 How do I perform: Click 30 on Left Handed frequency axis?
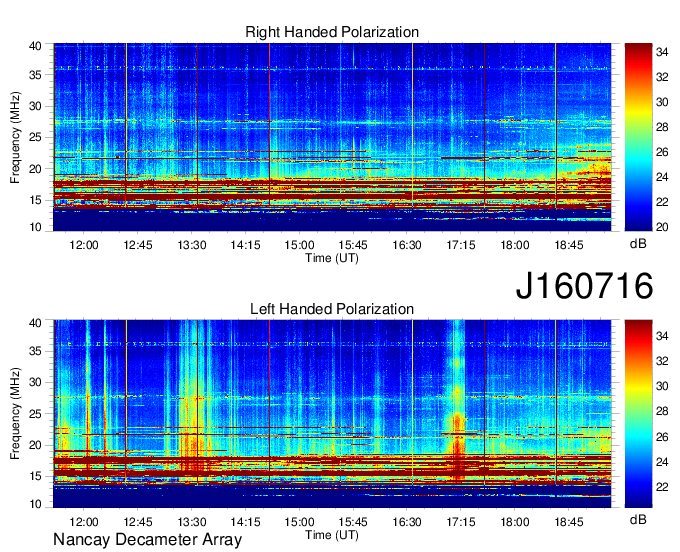[x=35, y=382]
